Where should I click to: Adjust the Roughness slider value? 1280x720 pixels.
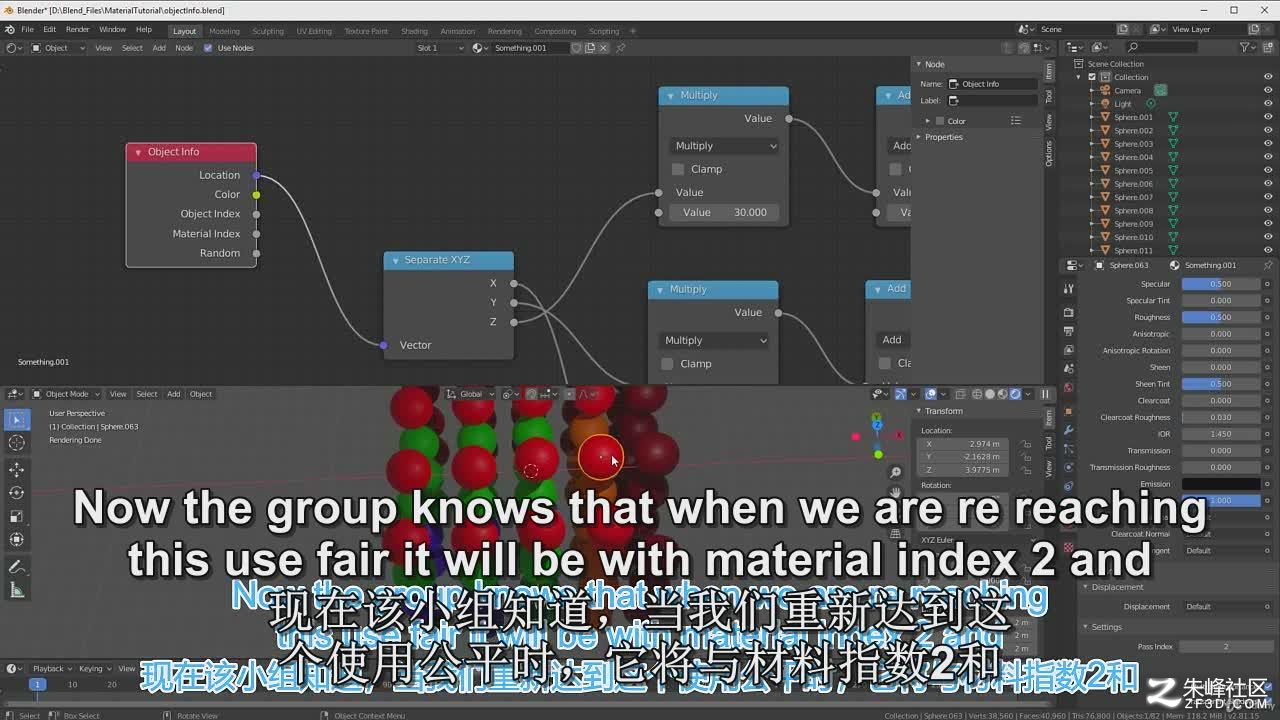coord(1221,317)
